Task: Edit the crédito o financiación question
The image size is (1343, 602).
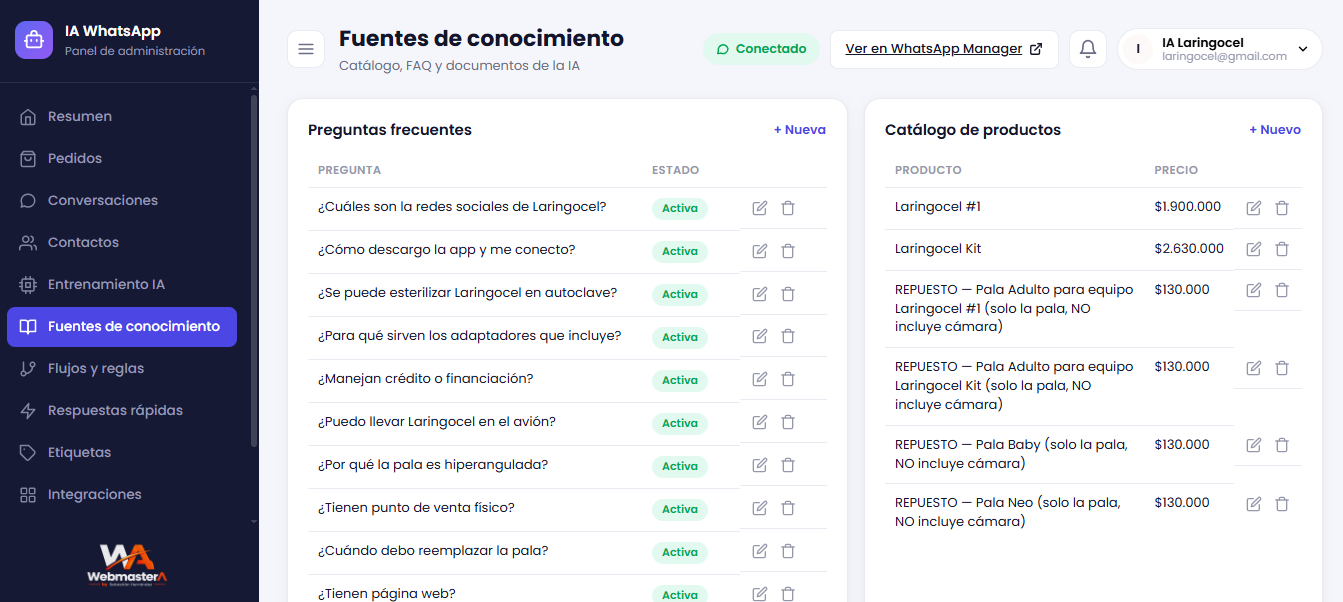Action: click(x=760, y=380)
